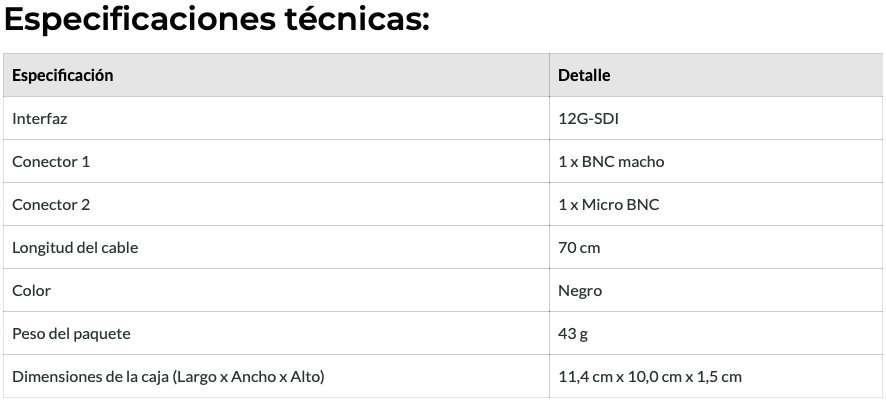886x403 pixels.
Task: Select the '70 cm' cable length value
Action: click(579, 247)
